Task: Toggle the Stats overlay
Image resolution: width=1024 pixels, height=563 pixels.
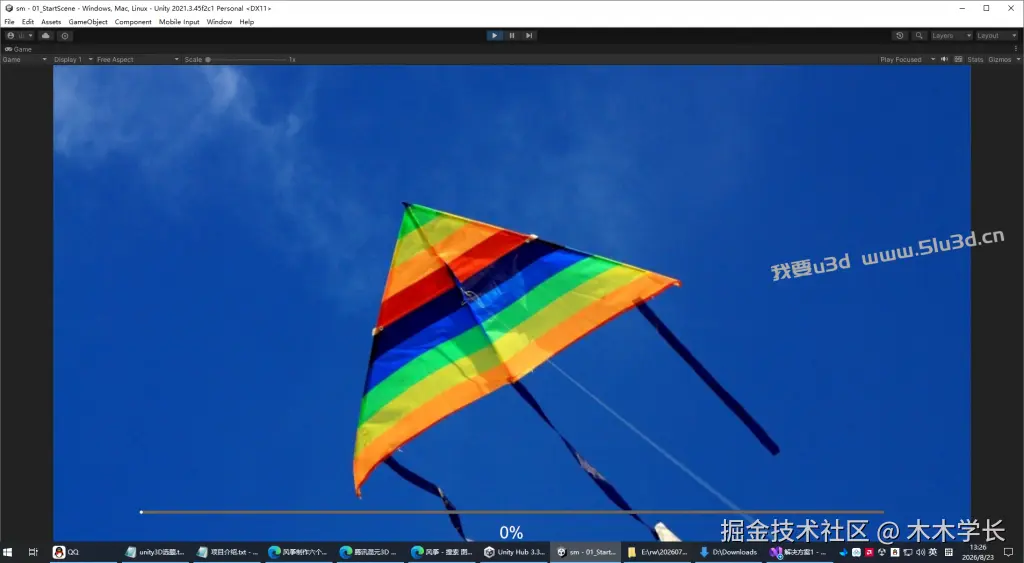Action: click(975, 59)
